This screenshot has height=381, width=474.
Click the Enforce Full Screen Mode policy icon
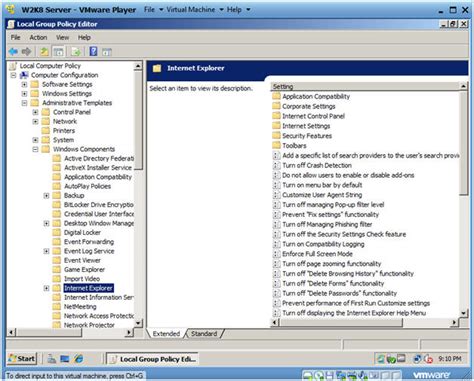276,254
